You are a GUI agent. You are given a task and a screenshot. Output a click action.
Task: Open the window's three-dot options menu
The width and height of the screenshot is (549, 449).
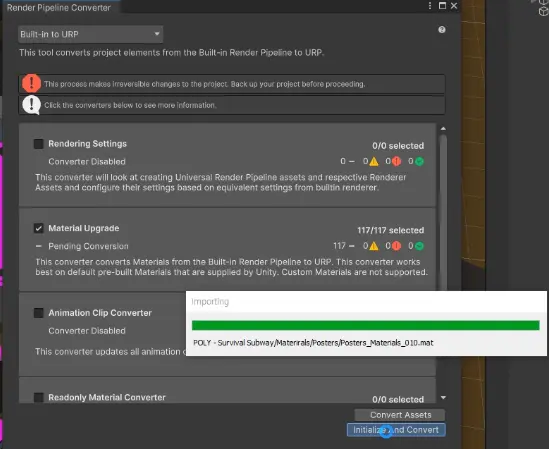click(430, 6)
